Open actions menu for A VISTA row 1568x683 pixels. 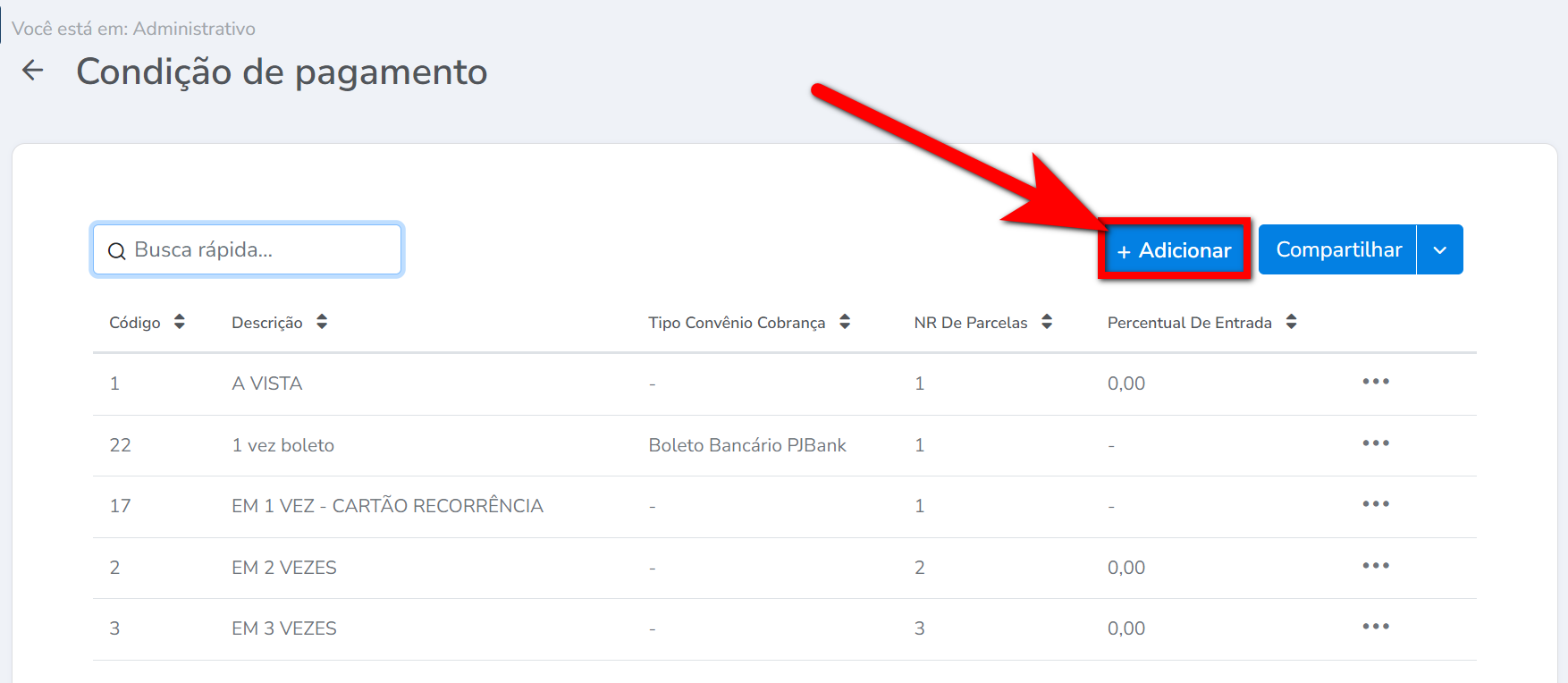1375,382
